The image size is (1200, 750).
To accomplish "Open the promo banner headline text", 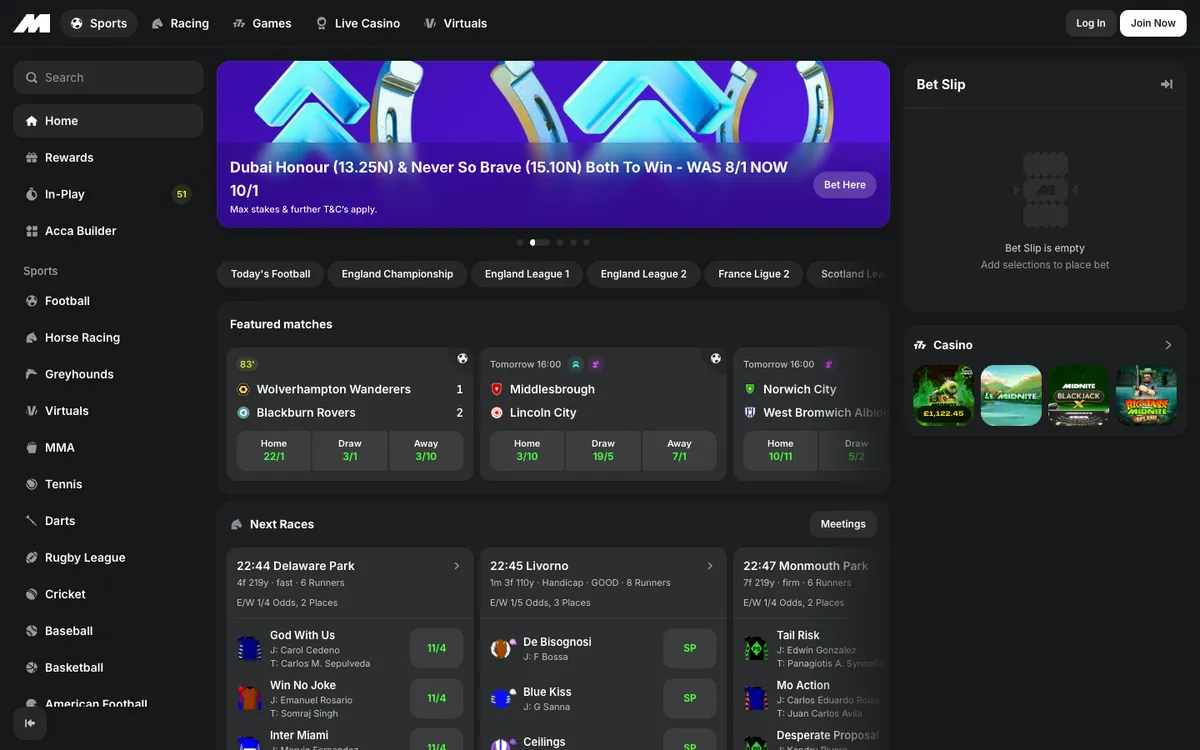I will (x=509, y=178).
